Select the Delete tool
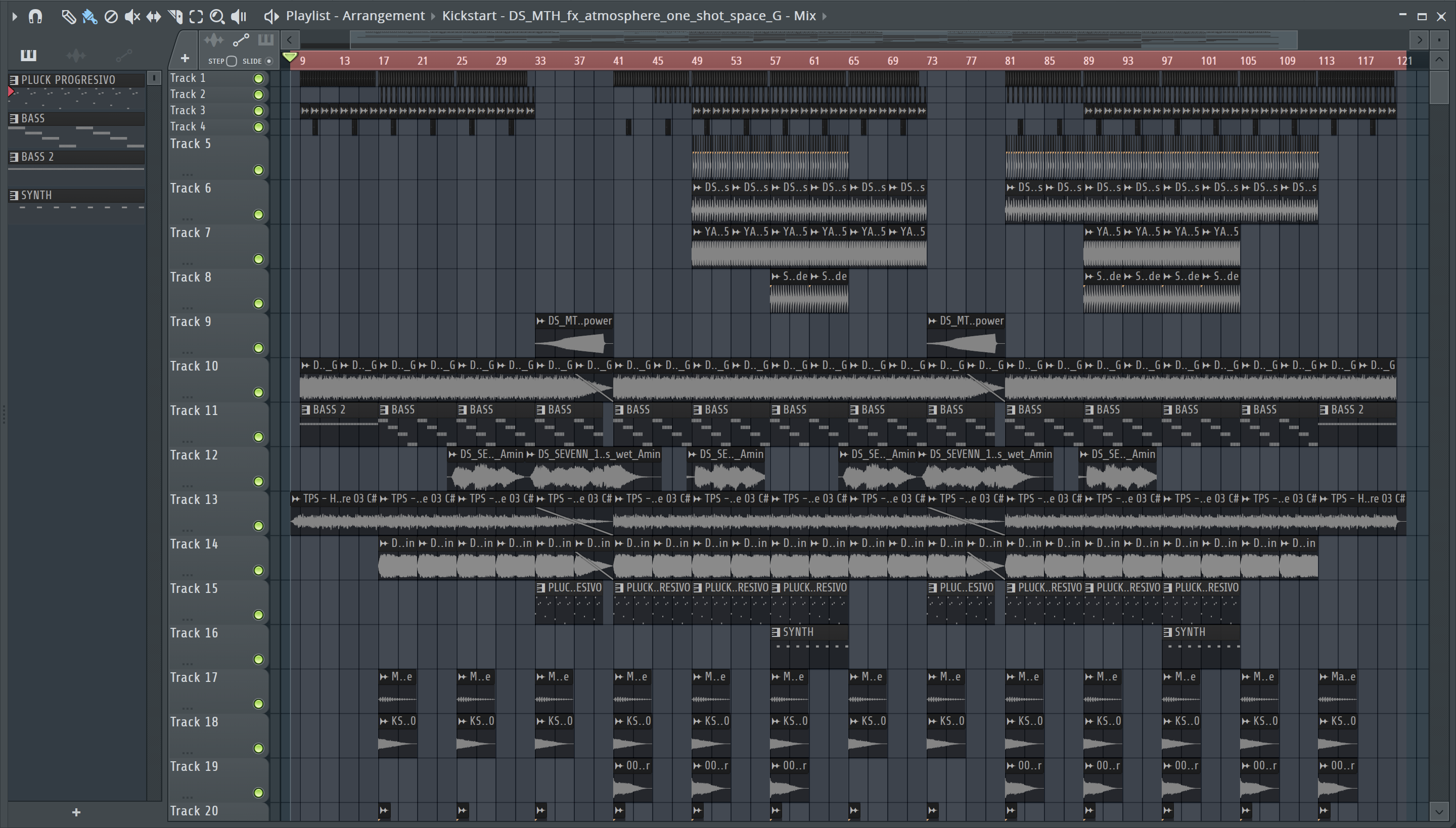 [111, 17]
